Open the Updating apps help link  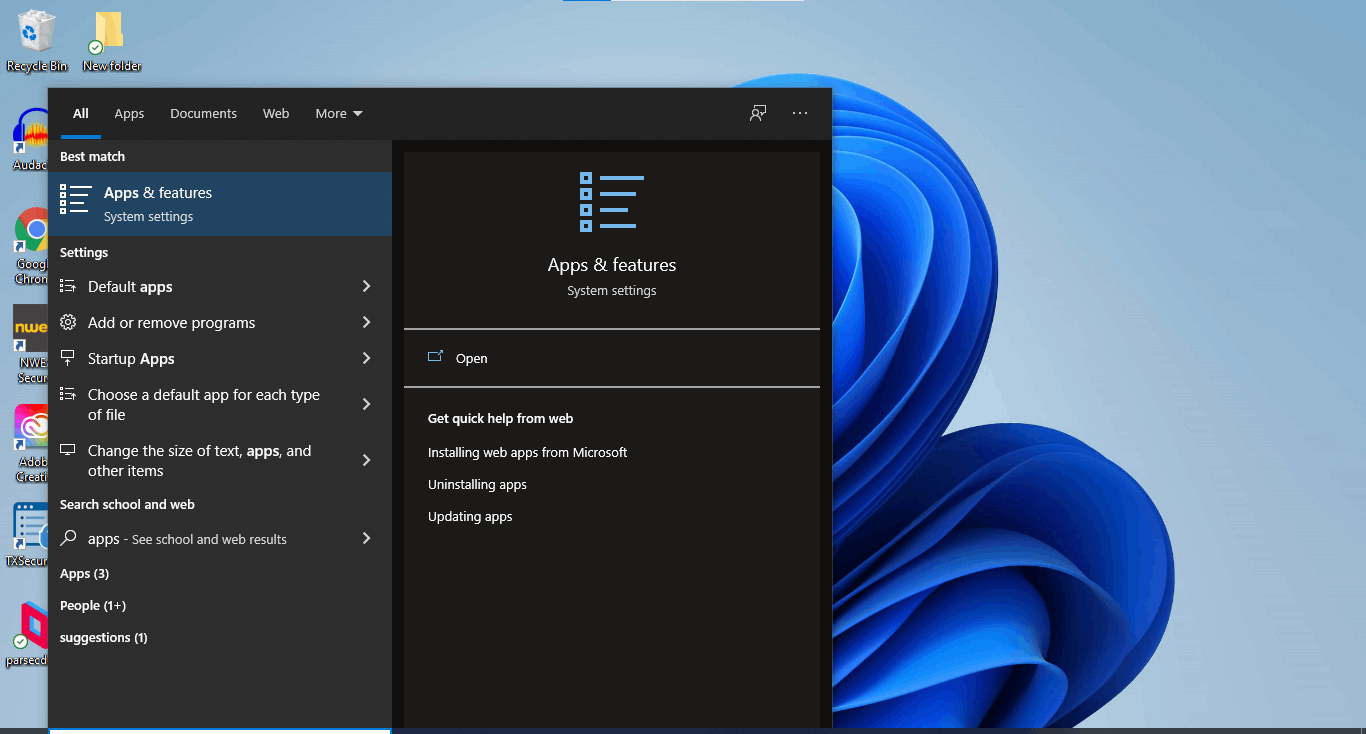[470, 516]
